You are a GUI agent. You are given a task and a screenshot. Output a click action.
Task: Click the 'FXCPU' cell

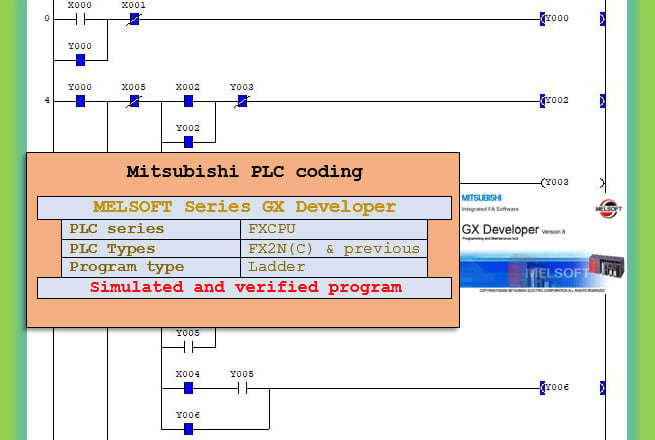[x=334, y=229]
